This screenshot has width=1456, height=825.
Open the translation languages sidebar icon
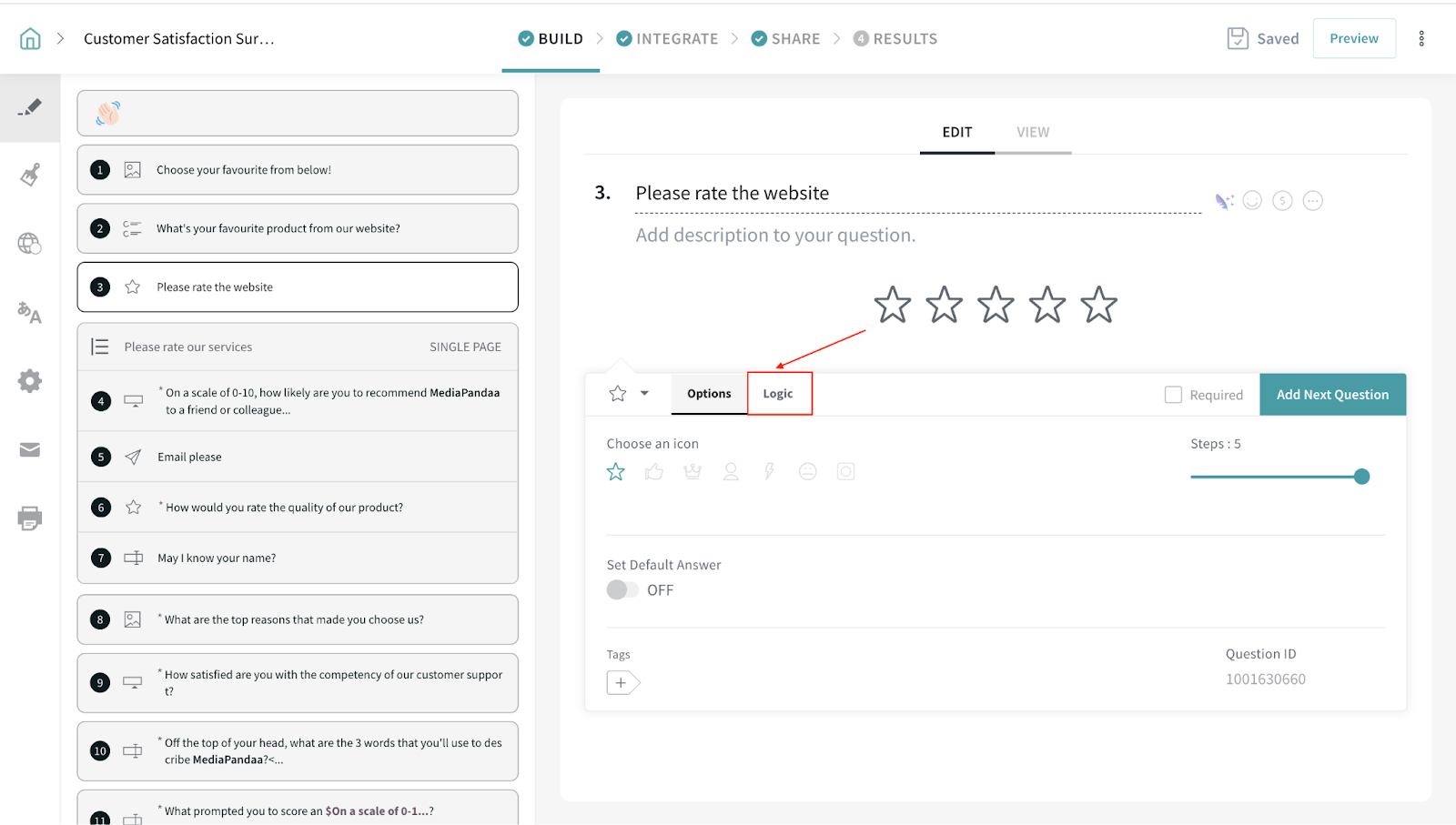pos(30,312)
